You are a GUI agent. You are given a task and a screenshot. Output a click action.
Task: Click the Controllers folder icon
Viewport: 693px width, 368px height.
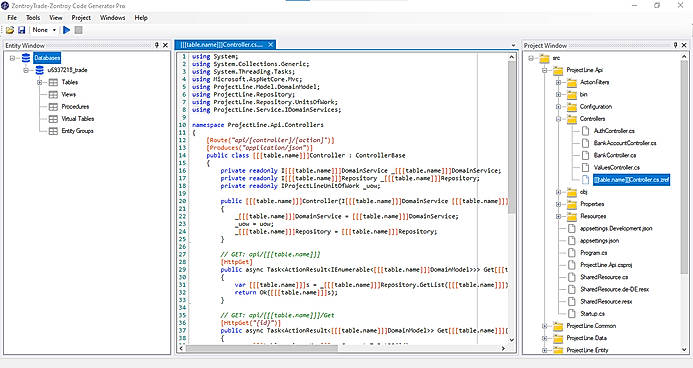[572, 119]
